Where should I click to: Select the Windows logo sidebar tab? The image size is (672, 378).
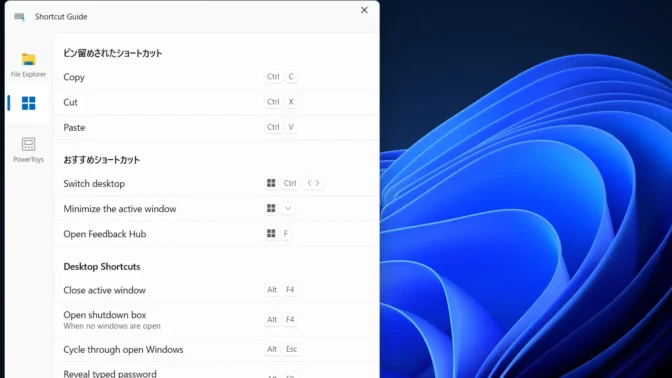pyautogui.click(x=28, y=103)
